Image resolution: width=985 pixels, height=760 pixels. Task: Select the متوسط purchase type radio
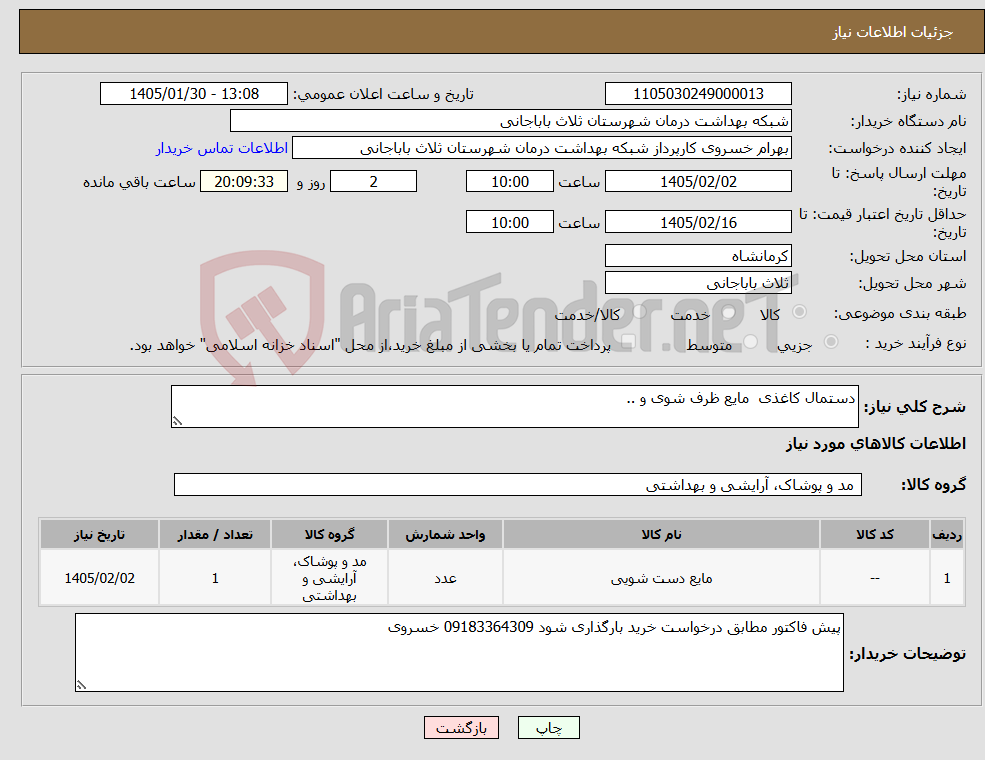751,342
